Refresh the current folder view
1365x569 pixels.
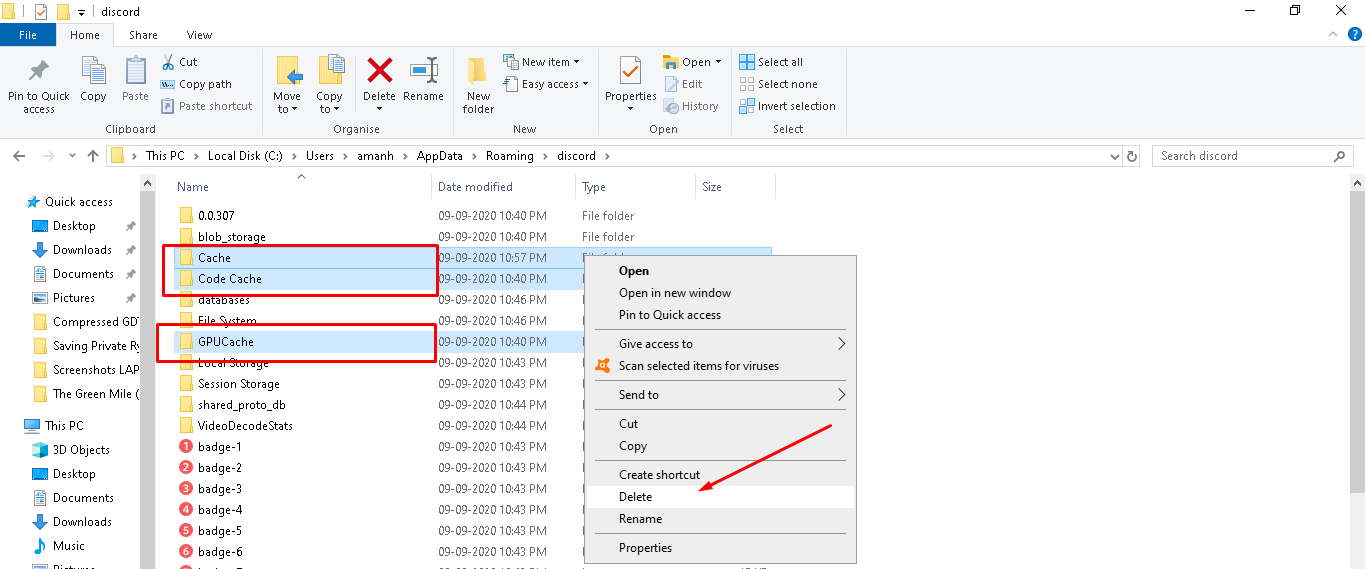pyautogui.click(x=1132, y=156)
